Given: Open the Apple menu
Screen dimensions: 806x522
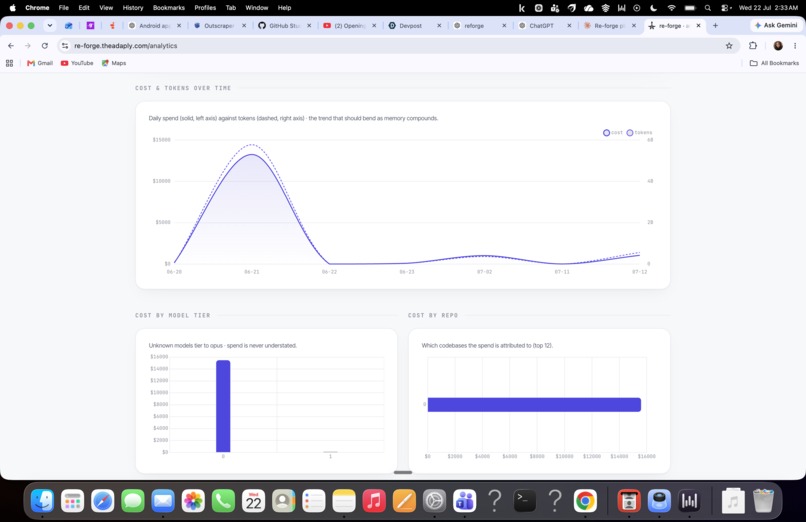Looking at the screenshot, I should coord(12,8).
